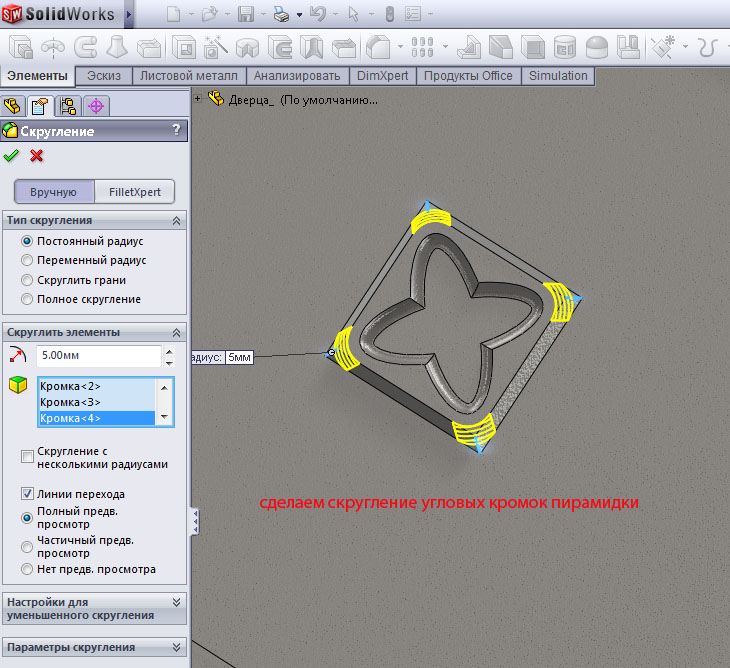Click the Save icon in top toolbar

click(245, 15)
